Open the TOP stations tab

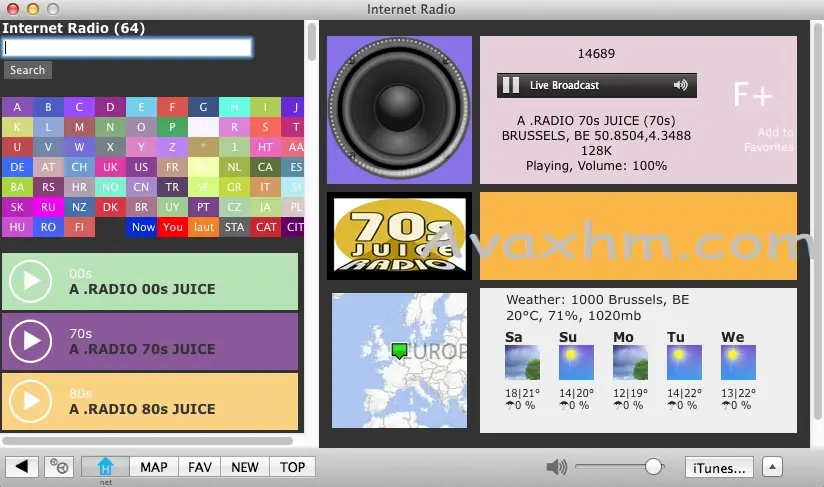pyautogui.click(x=292, y=467)
